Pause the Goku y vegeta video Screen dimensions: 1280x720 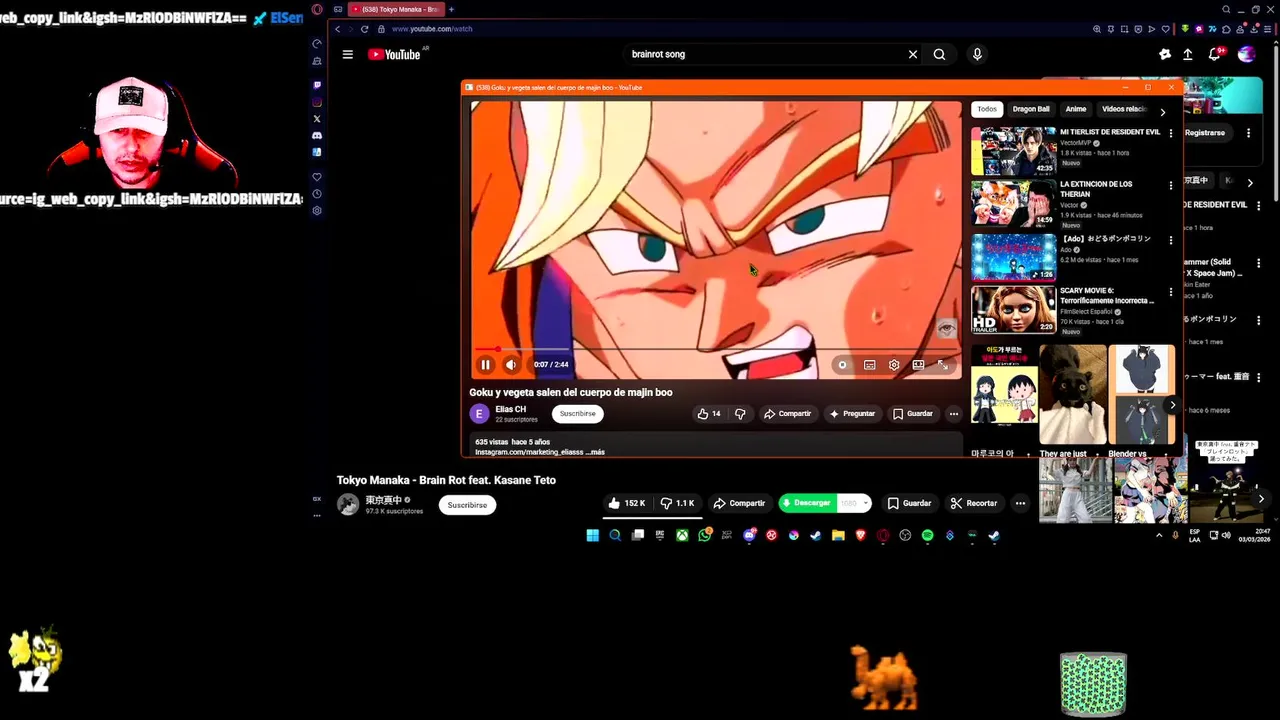(485, 365)
